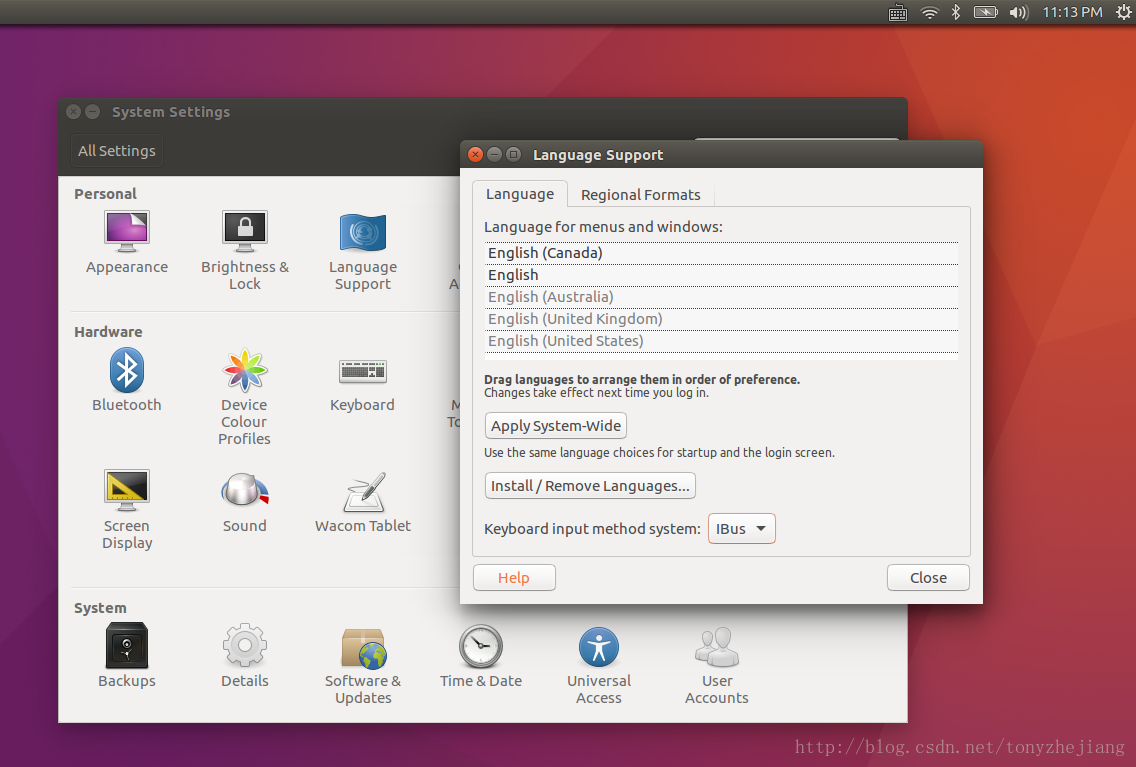Click Apply System-Wide button
Screen dimensions: 1136x767
pyautogui.click(x=556, y=426)
